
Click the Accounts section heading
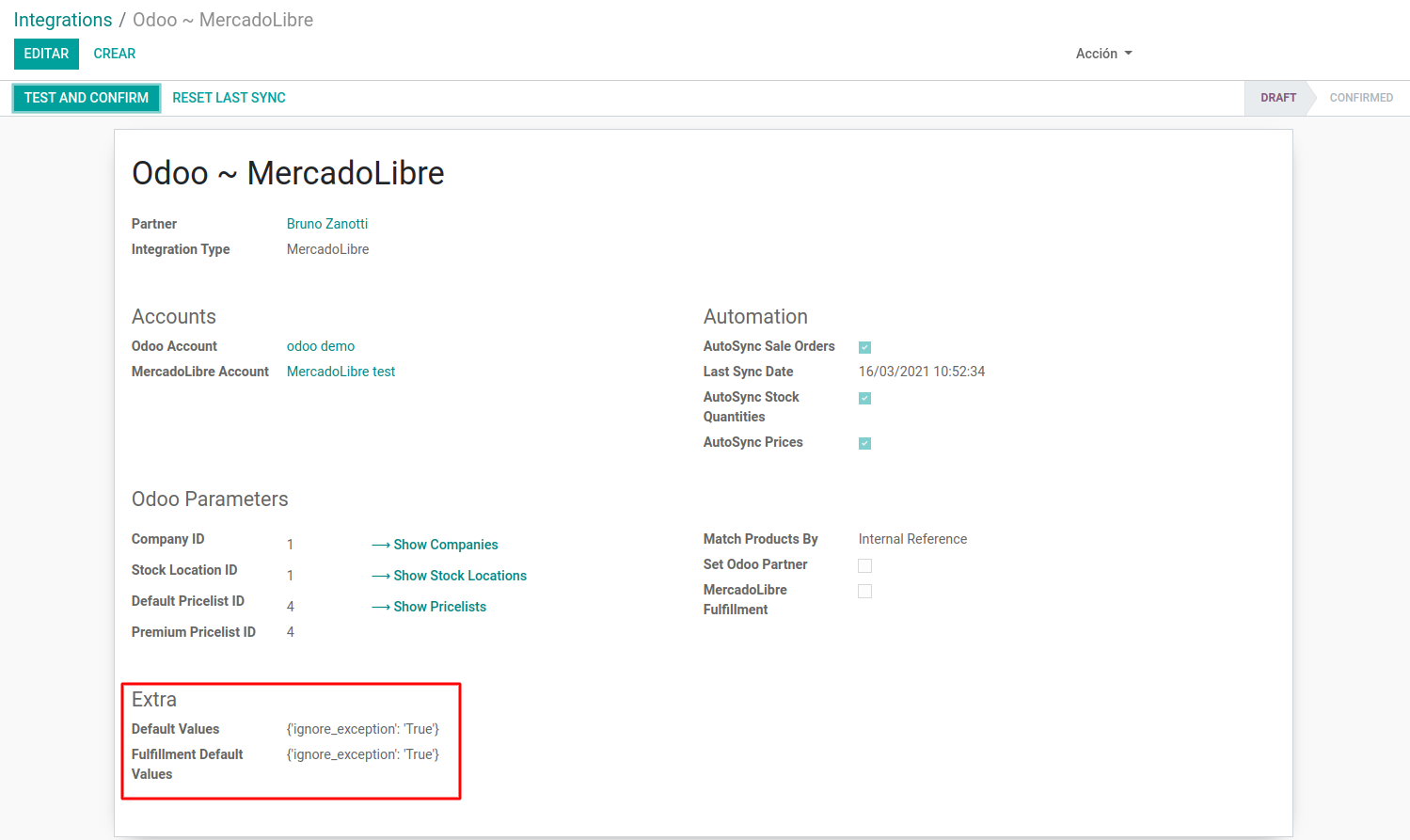pos(174,317)
